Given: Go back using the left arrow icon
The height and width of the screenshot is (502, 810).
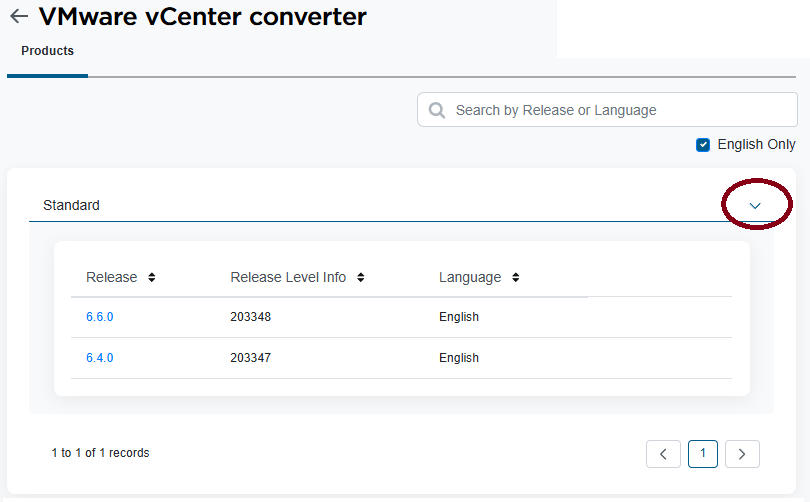Looking at the screenshot, I should point(19,16).
